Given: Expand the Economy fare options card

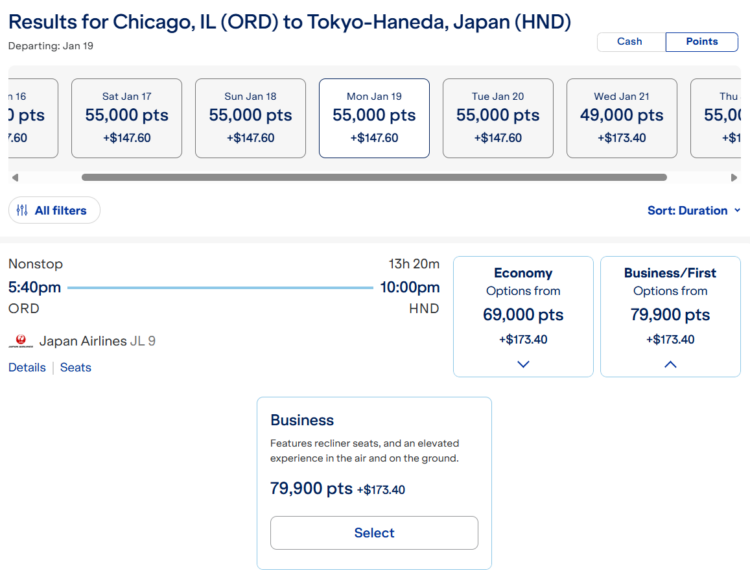Looking at the screenshot, I should pyautogui.click(x=523, y=317).
